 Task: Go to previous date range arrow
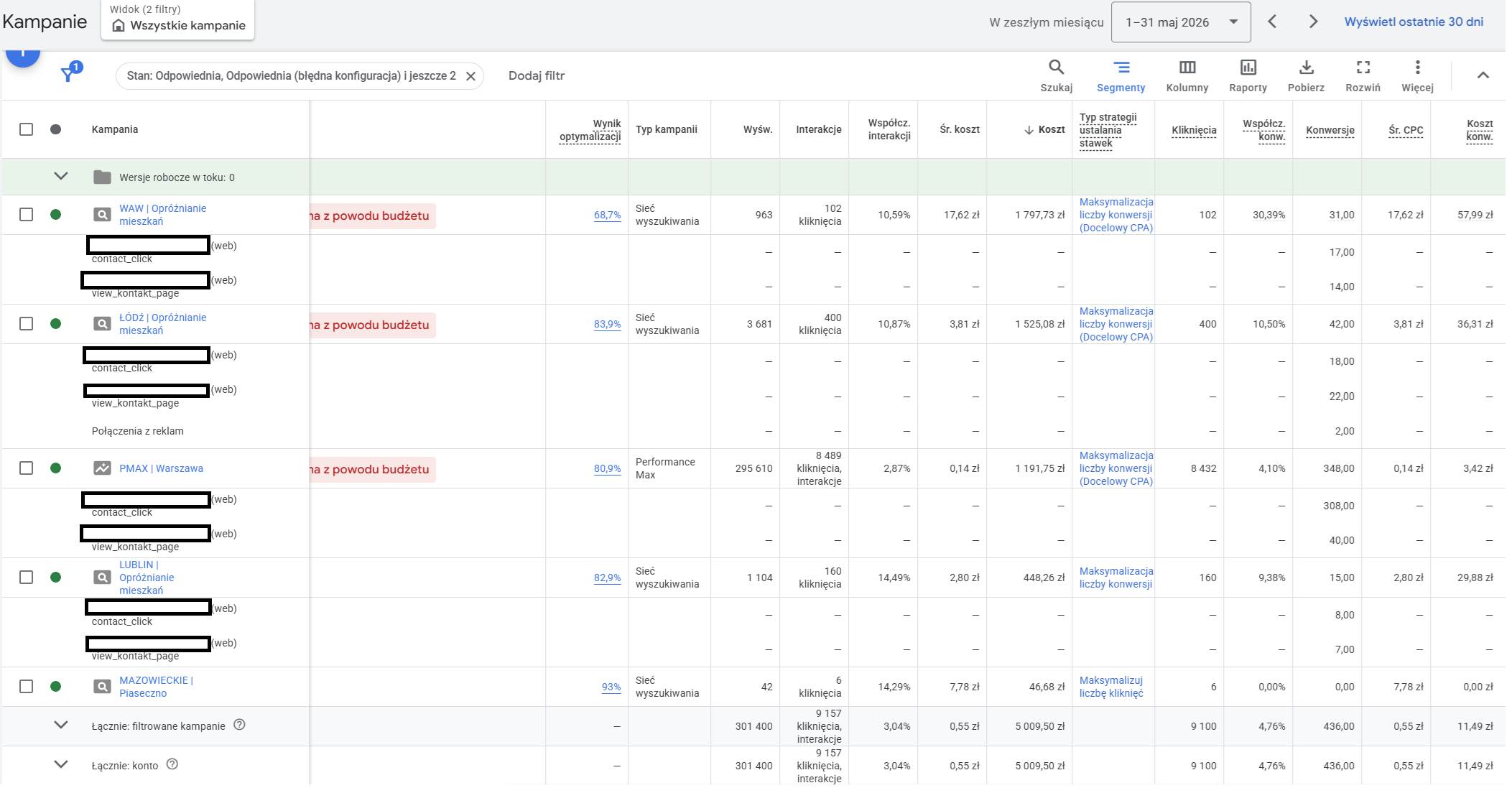pyautogui.click(x=1272, y=22)
